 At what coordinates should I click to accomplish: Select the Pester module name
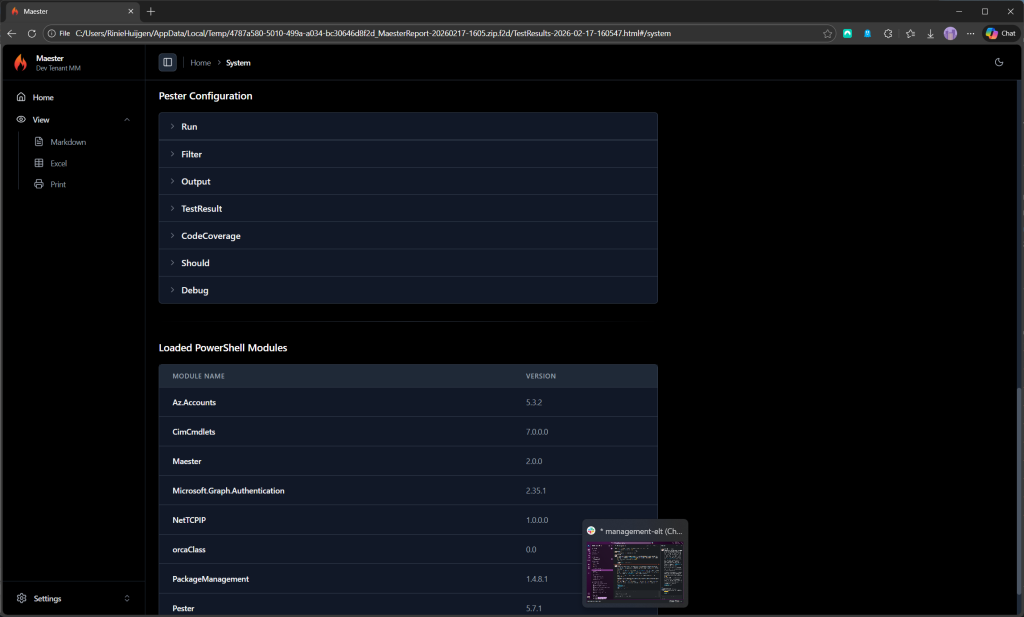click(x=184, y=608)
